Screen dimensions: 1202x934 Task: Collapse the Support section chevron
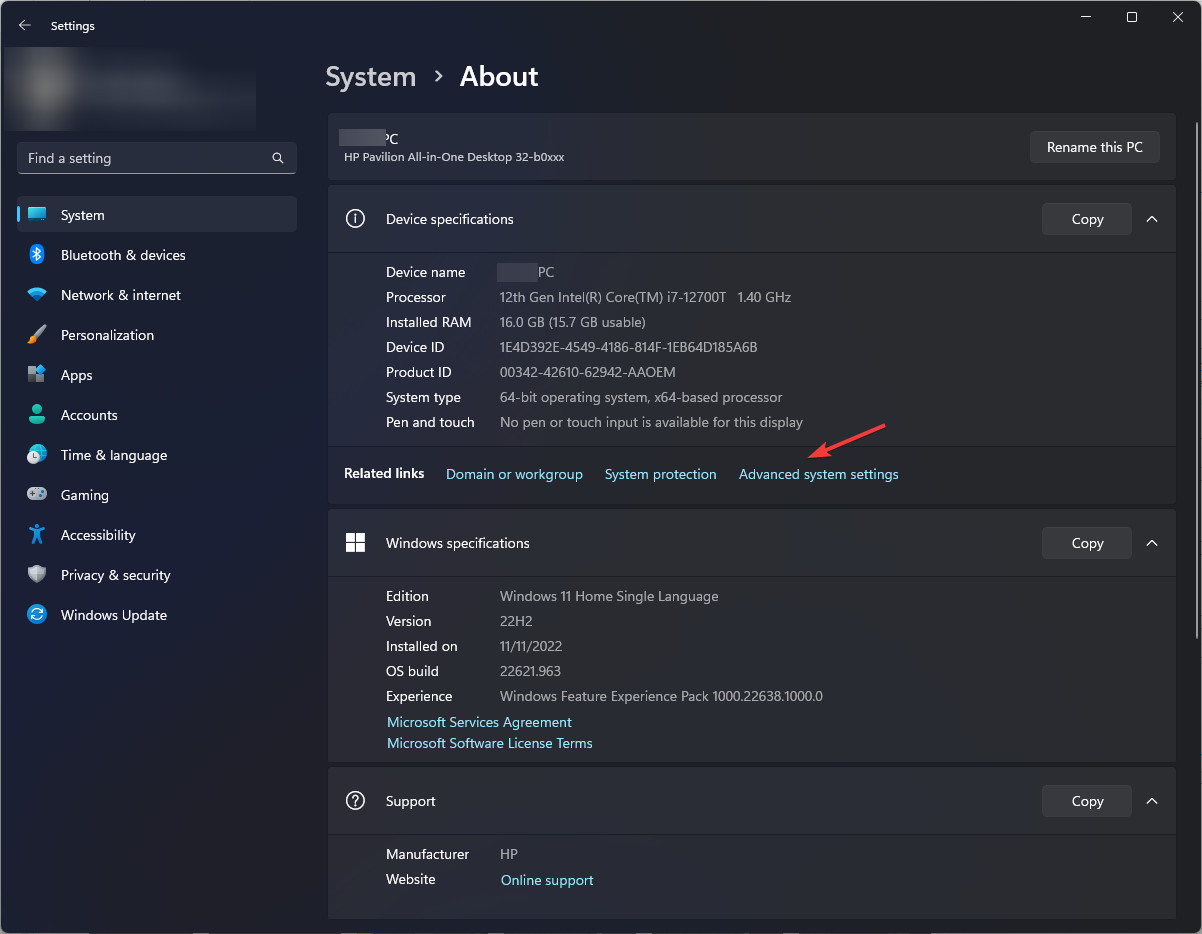[x=1152, y=801]
